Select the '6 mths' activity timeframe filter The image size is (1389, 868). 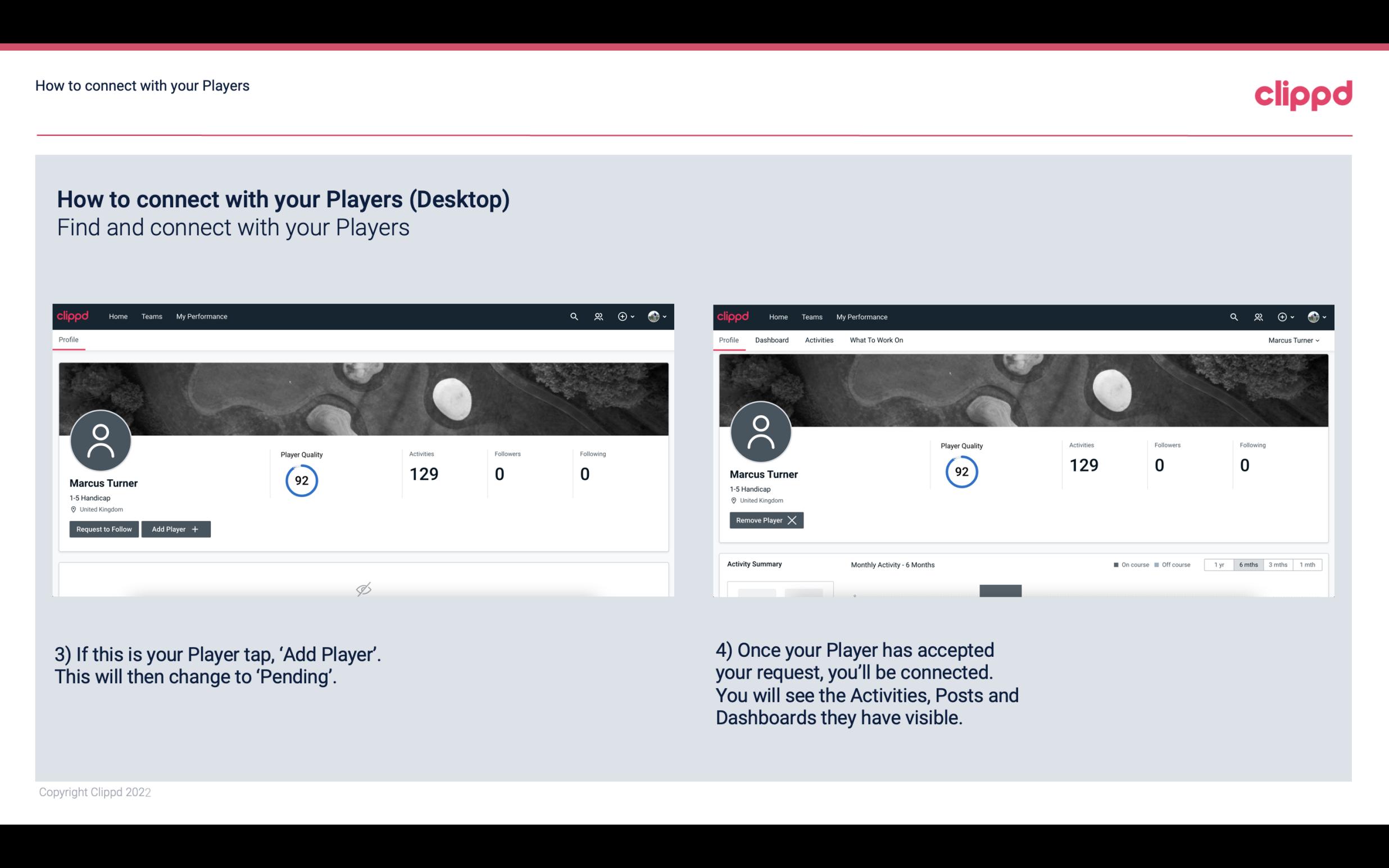point(1247,564)
